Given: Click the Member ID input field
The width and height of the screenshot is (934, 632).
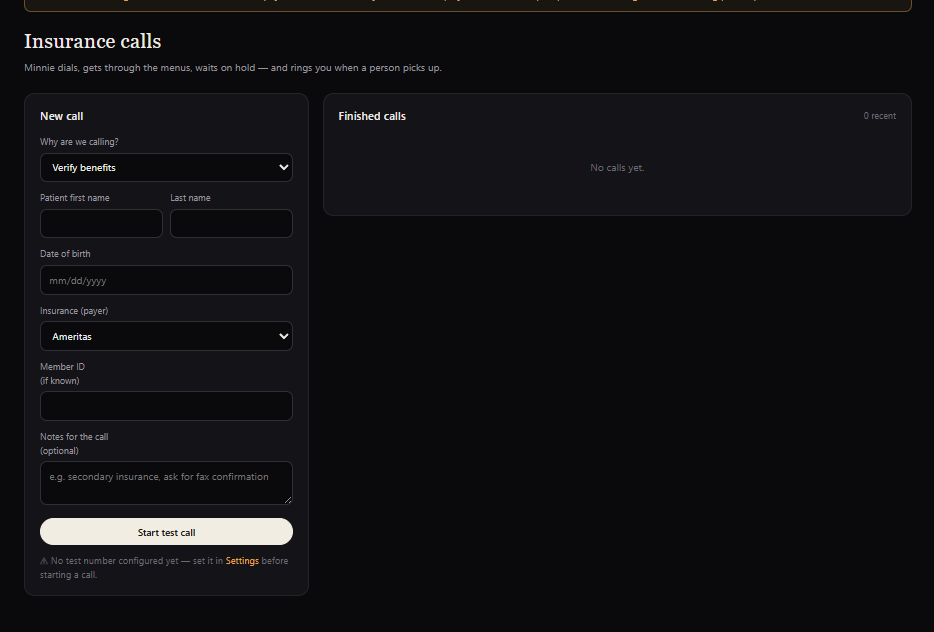Looking at the screenshot, I should (x=166, y=406).
